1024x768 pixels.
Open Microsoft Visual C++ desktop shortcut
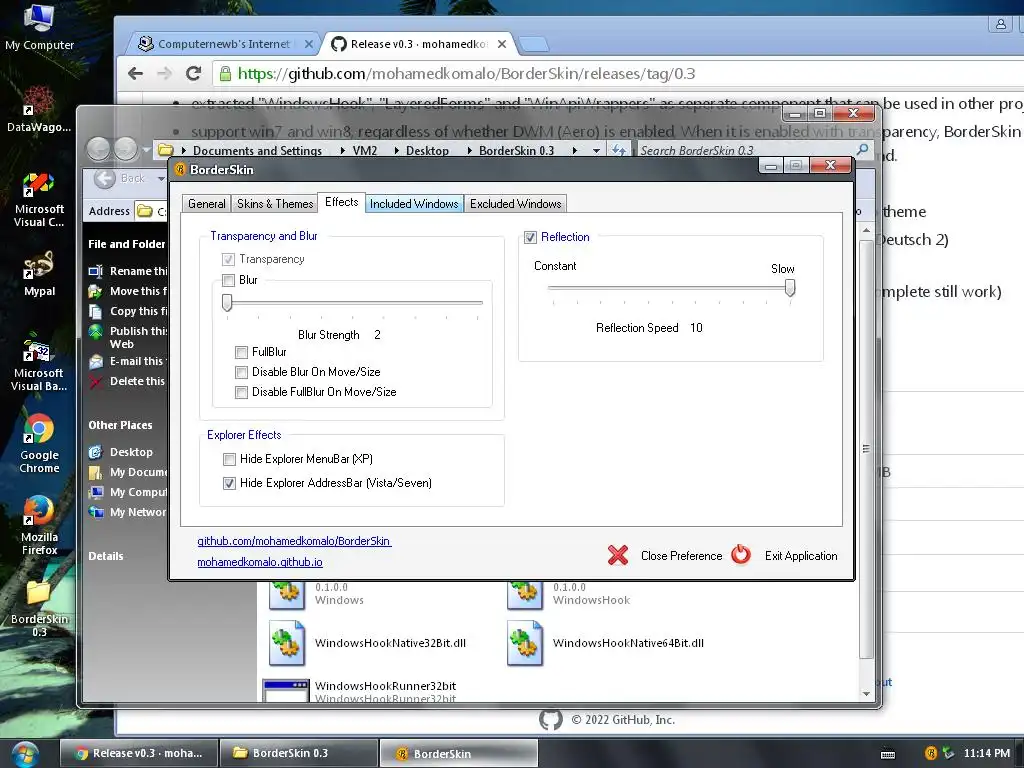(x=39, y=200)
